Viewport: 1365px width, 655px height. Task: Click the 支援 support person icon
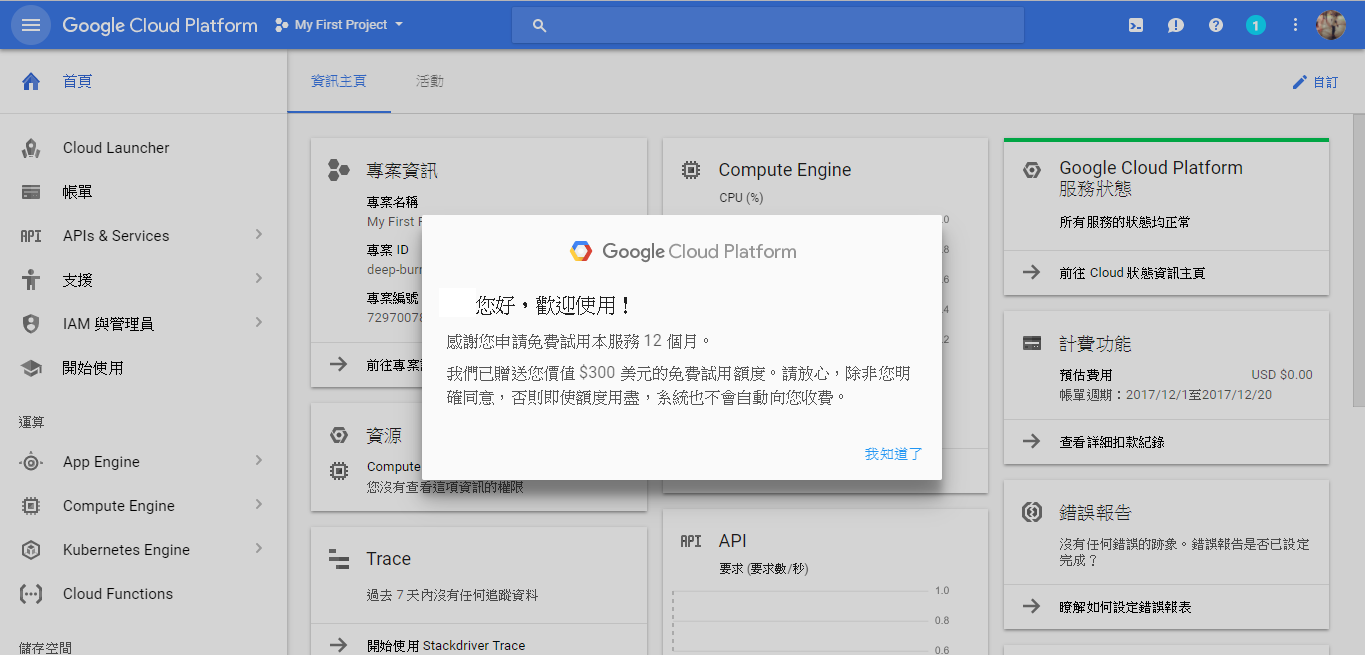click(31, 280)
